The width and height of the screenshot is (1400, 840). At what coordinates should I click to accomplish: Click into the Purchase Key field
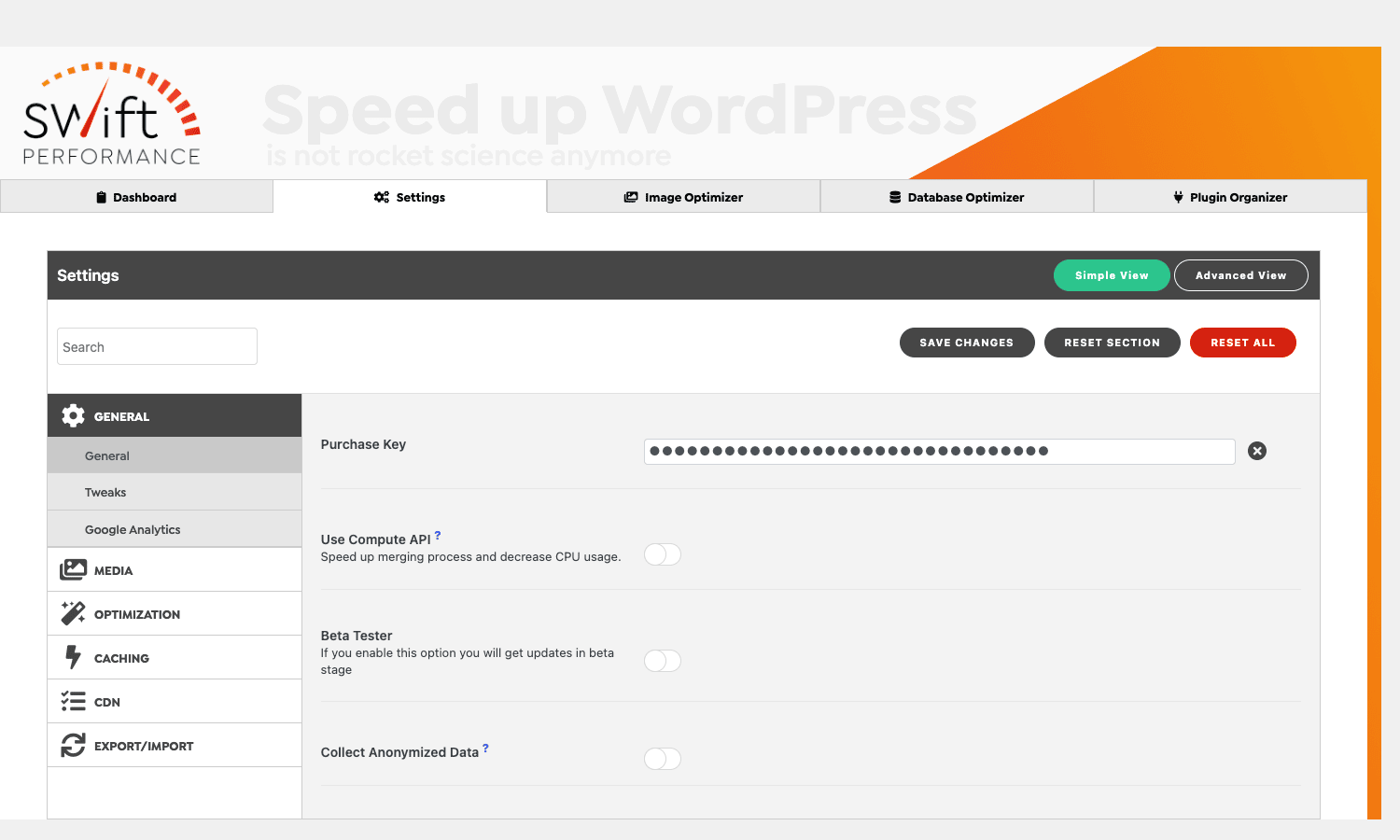(x=940, y=451)
